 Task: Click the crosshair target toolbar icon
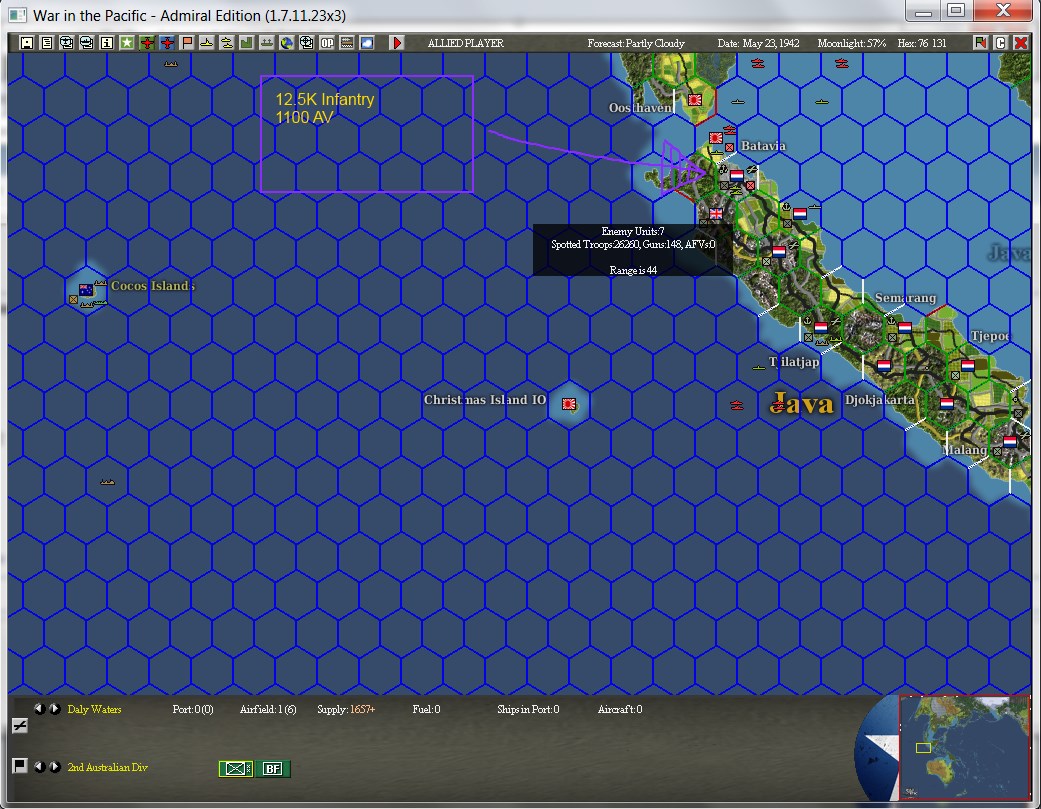click(306, 43)
